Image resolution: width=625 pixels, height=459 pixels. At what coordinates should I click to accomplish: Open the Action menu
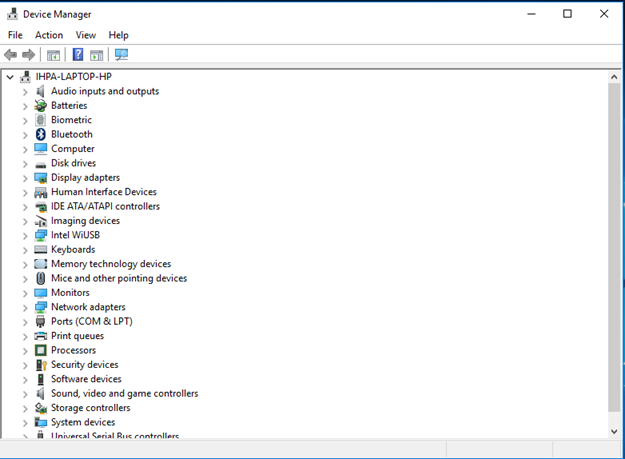49,35
